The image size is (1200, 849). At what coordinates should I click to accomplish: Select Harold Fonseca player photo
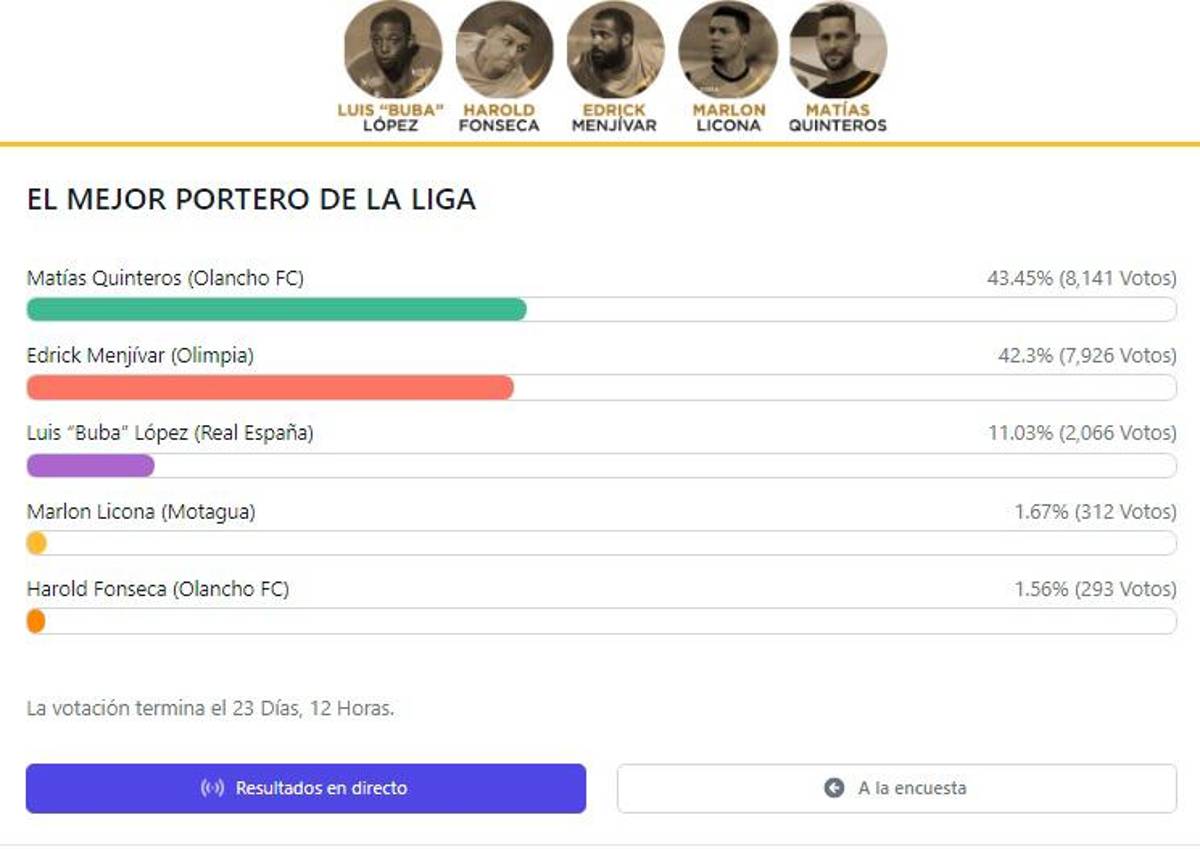503,48
